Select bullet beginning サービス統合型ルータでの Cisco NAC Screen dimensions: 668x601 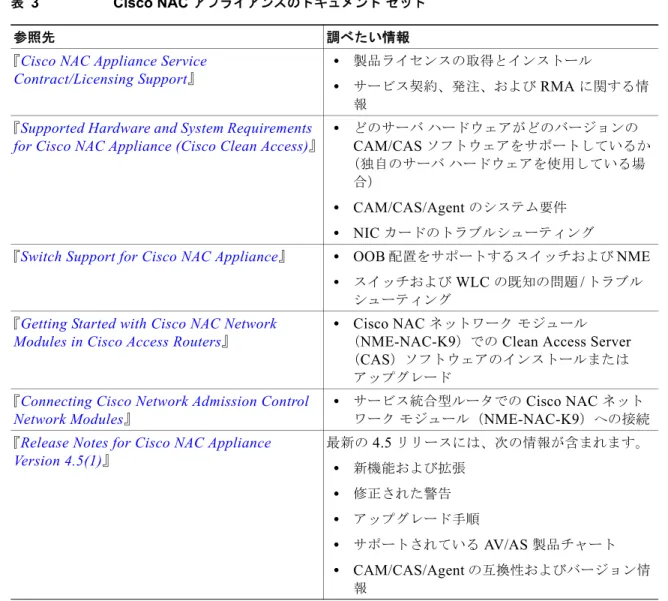pyautogui.click(x=501, y=410)
